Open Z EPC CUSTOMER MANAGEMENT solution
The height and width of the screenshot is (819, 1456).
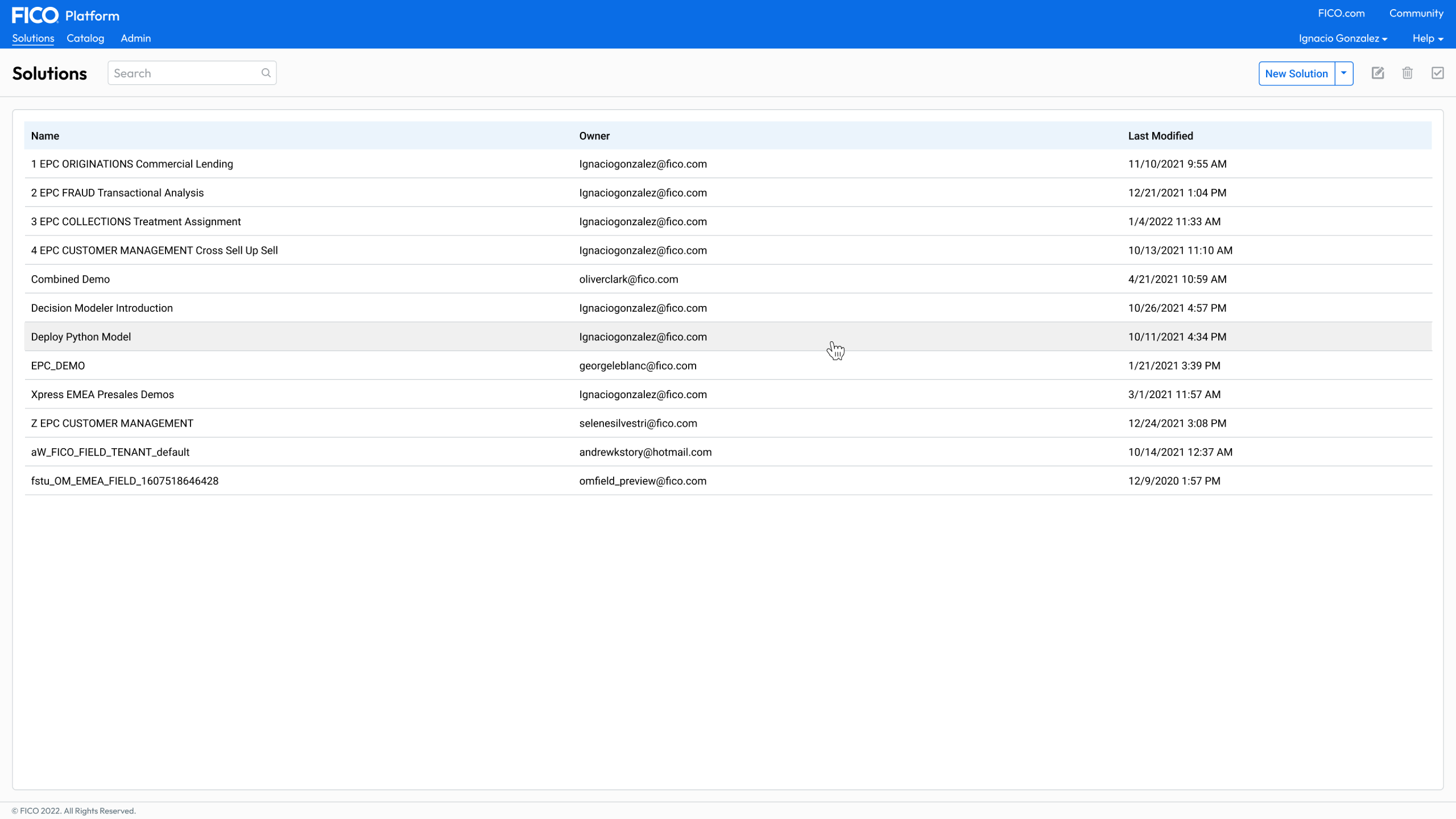click(112, 423)
